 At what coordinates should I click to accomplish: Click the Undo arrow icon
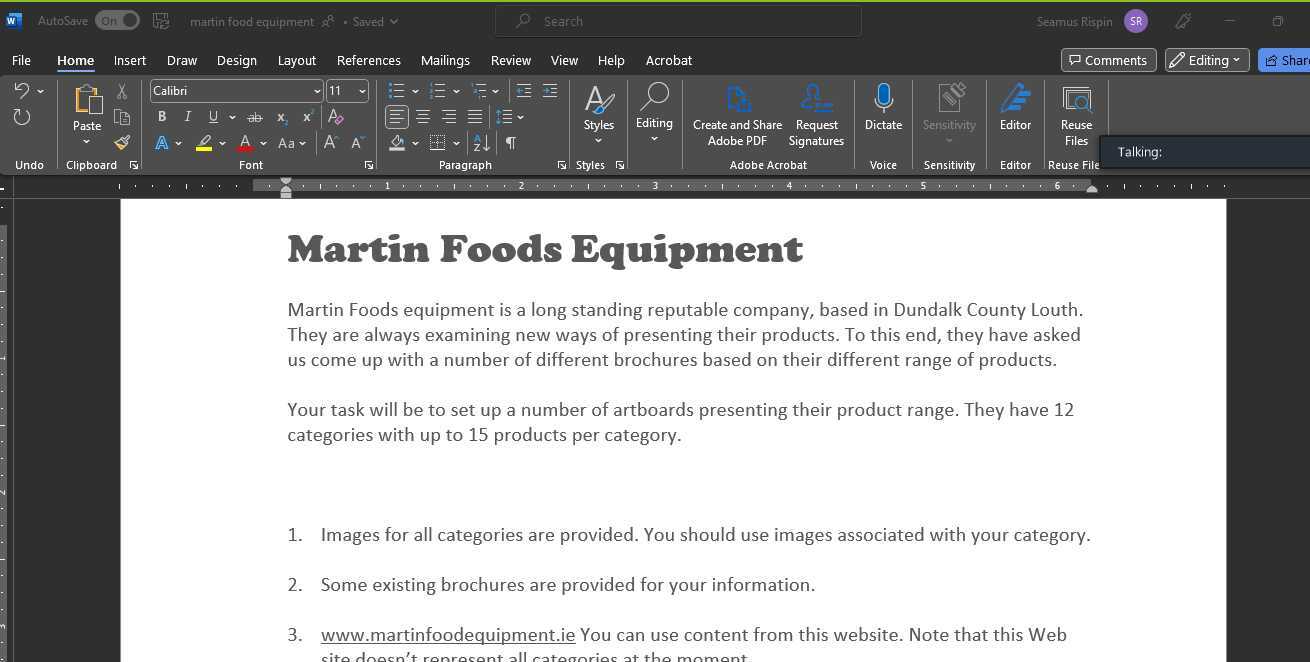[x=22, y=91]
